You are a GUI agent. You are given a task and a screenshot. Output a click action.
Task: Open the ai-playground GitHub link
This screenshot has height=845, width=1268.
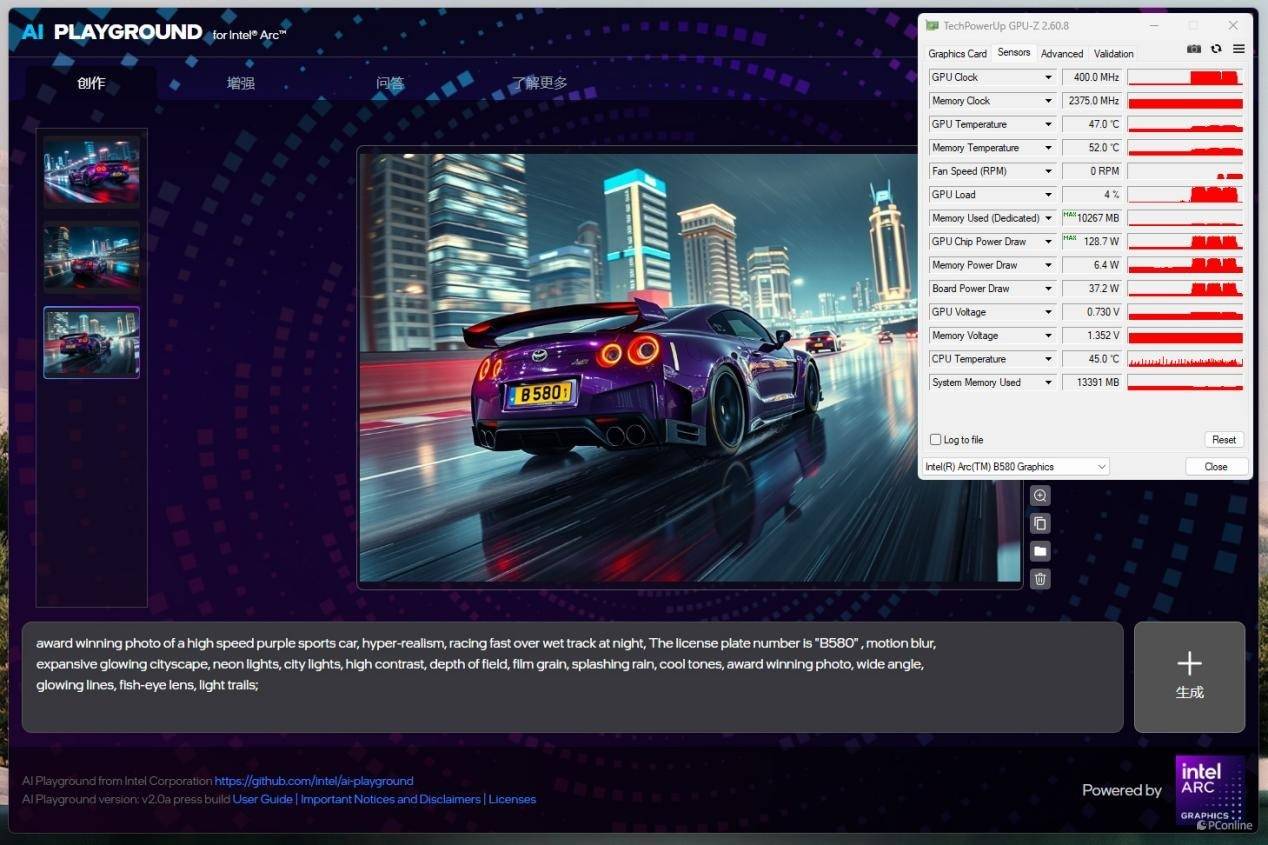(x=314, y=781)
